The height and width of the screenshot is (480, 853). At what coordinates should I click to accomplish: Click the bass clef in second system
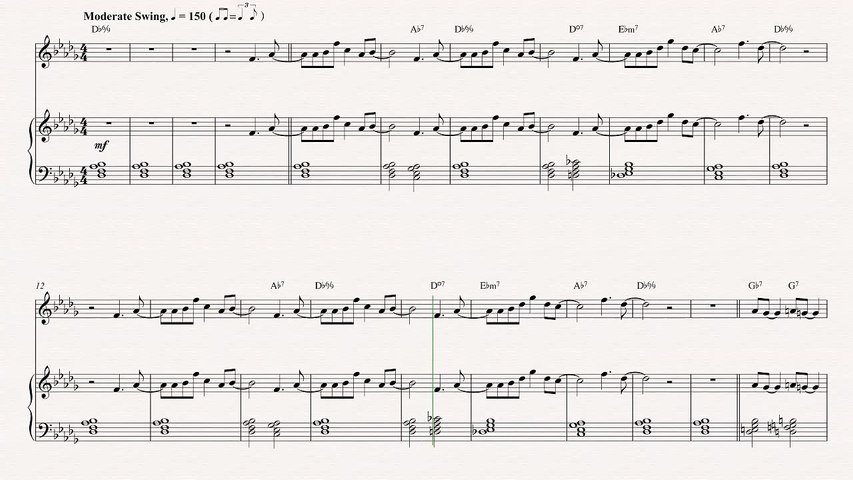coord(42,427)
